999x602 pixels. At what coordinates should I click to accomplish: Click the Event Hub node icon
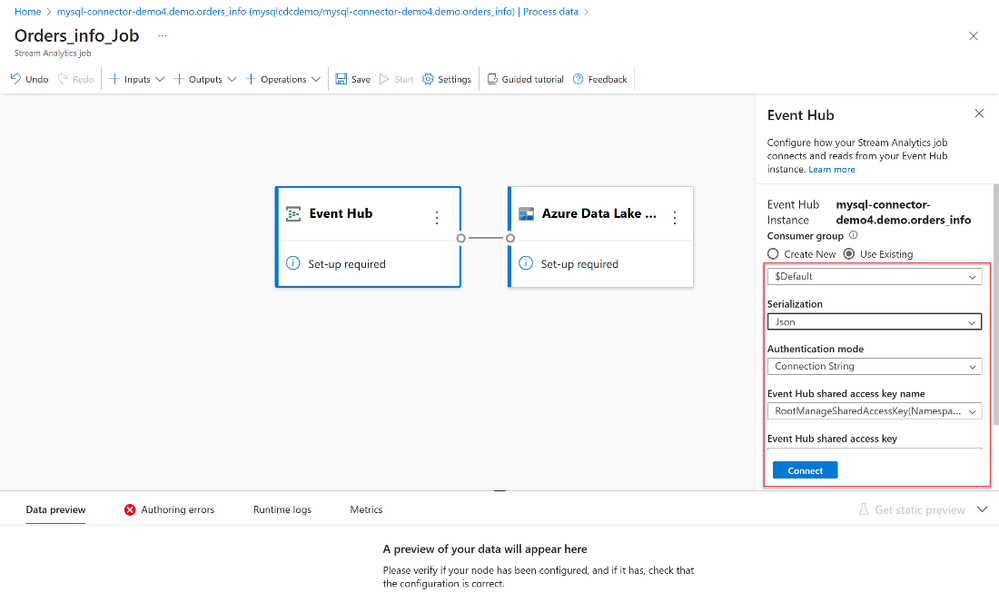click(293, 213)
